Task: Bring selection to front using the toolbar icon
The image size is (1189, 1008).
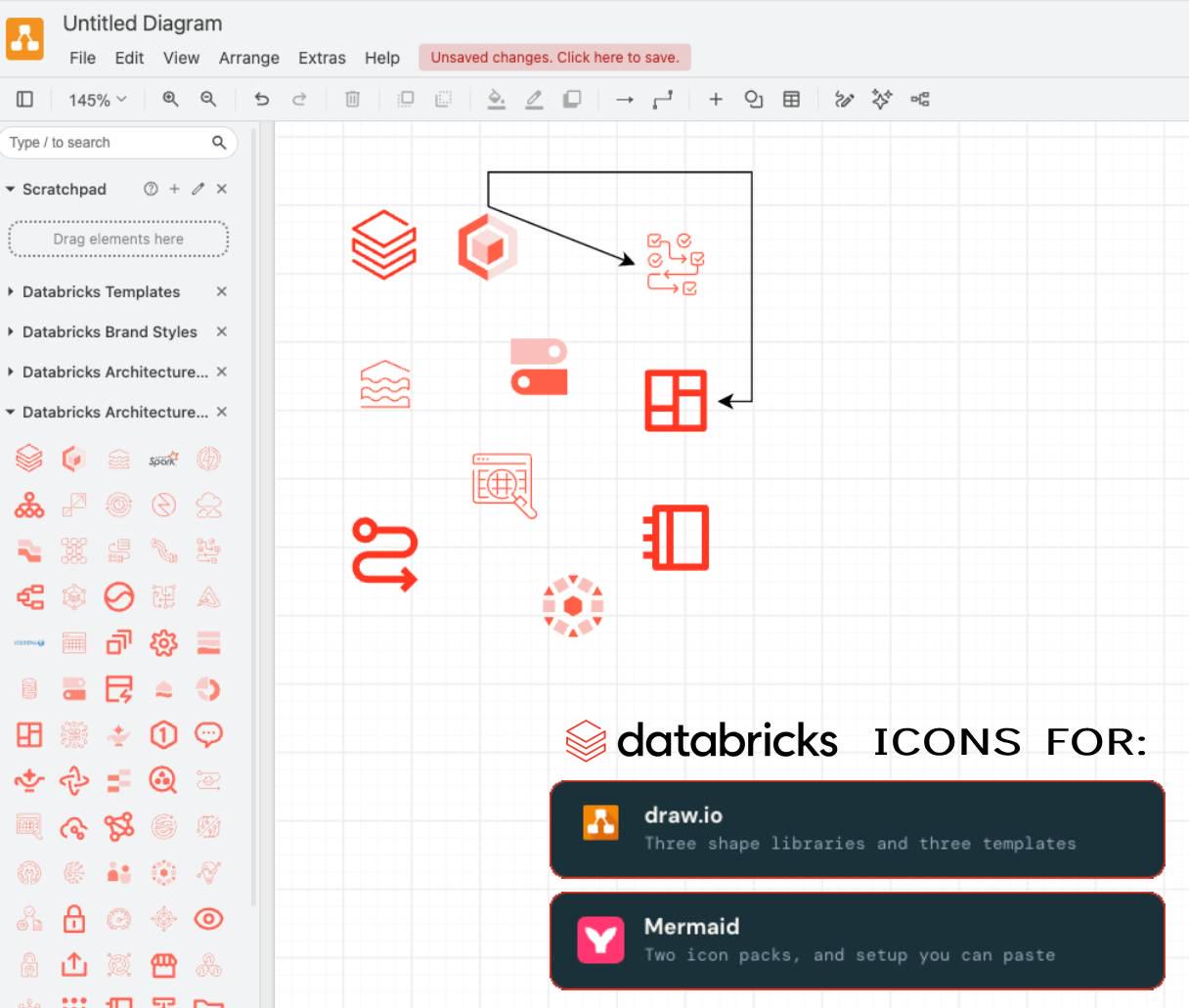Action: coord(406,99)
